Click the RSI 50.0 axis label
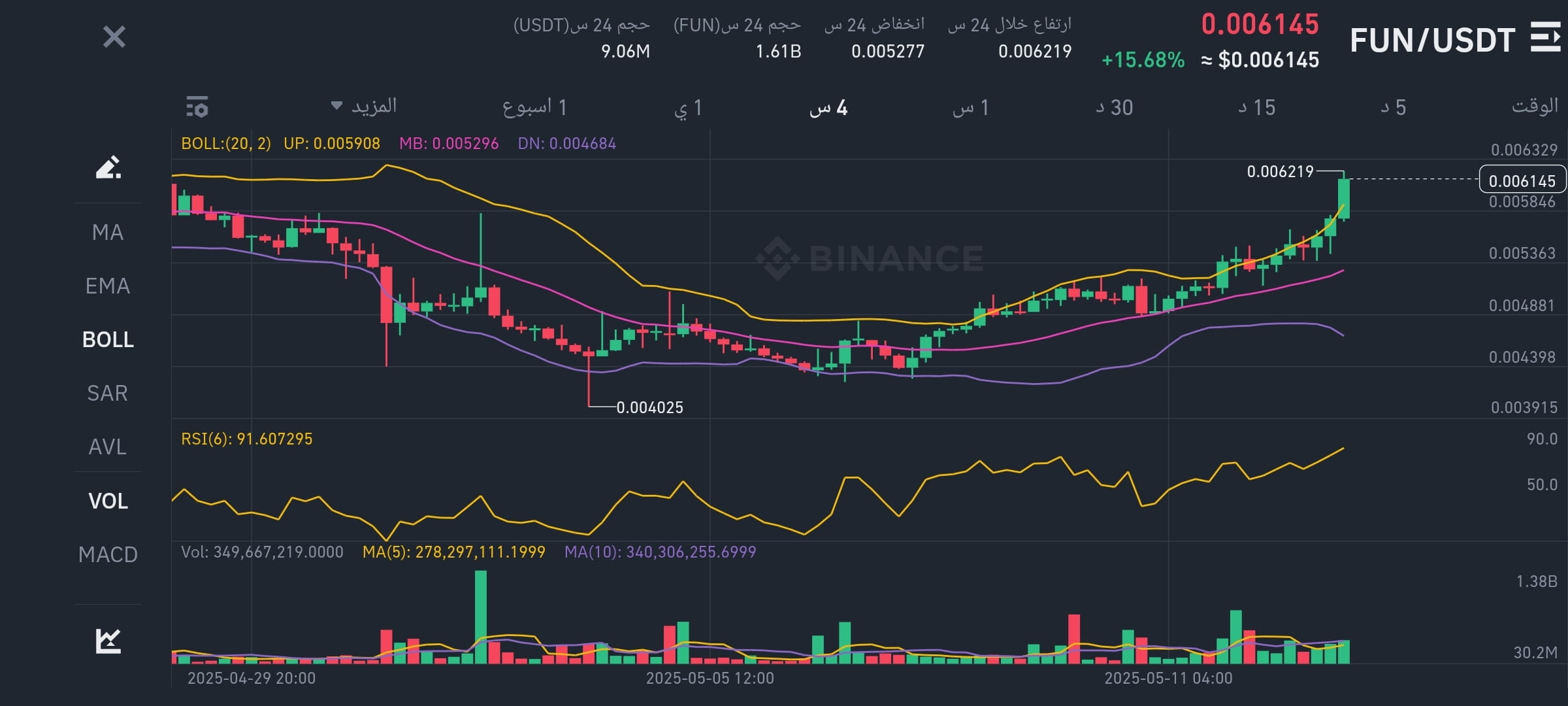 (1542, 484)
